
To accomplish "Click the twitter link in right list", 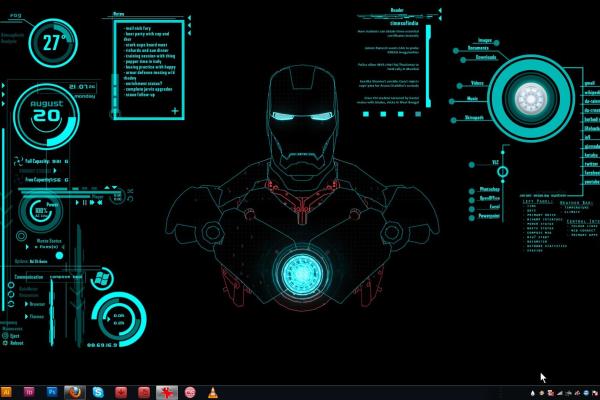I will (590, 163).
